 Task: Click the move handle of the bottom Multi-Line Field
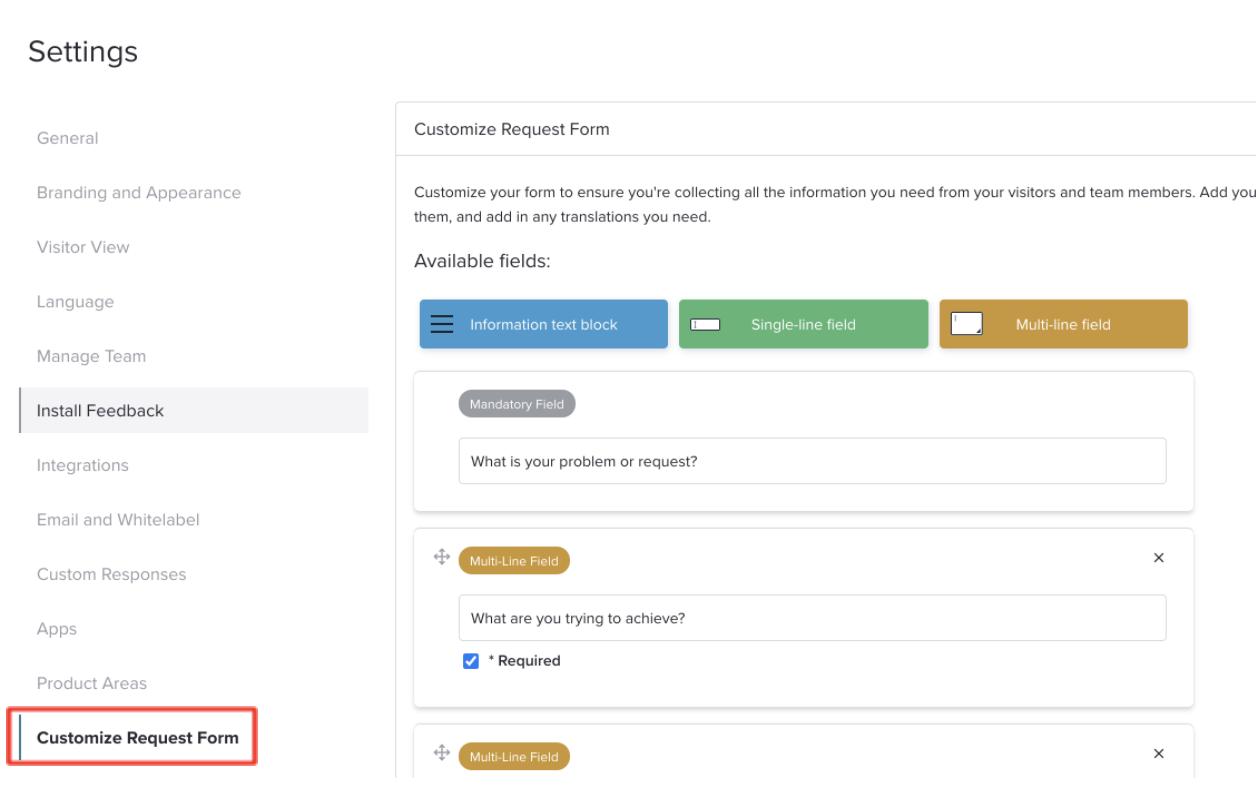[x=441, y=753]
